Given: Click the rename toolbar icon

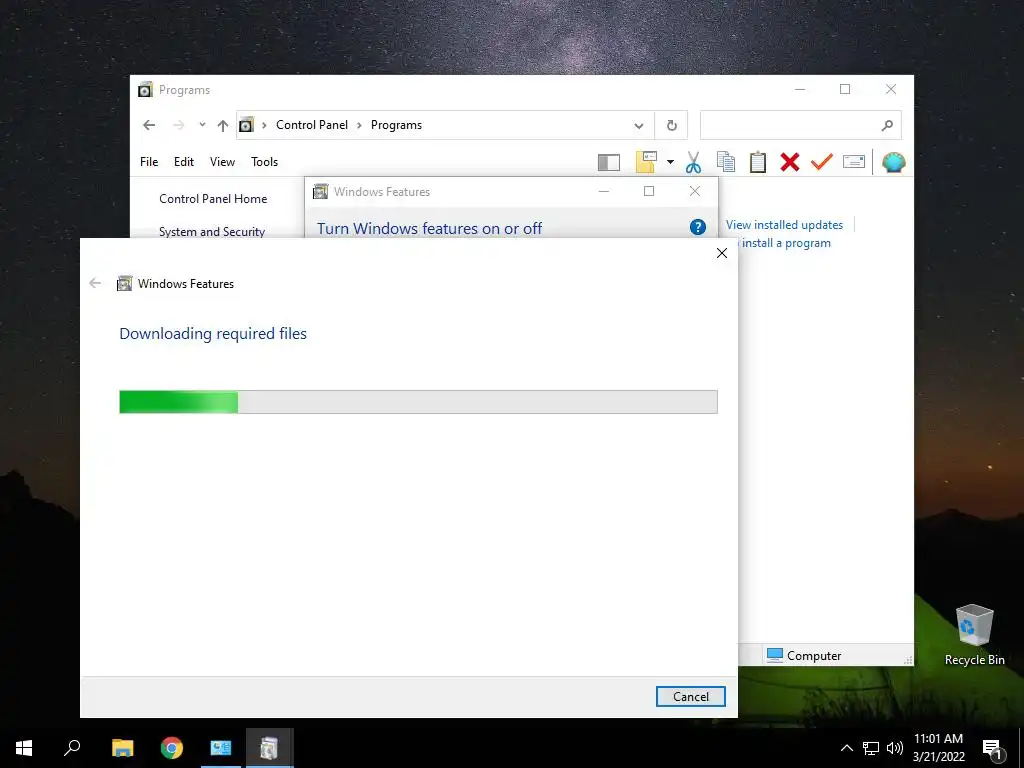Looking at the screenshot, I should [854, 161].
